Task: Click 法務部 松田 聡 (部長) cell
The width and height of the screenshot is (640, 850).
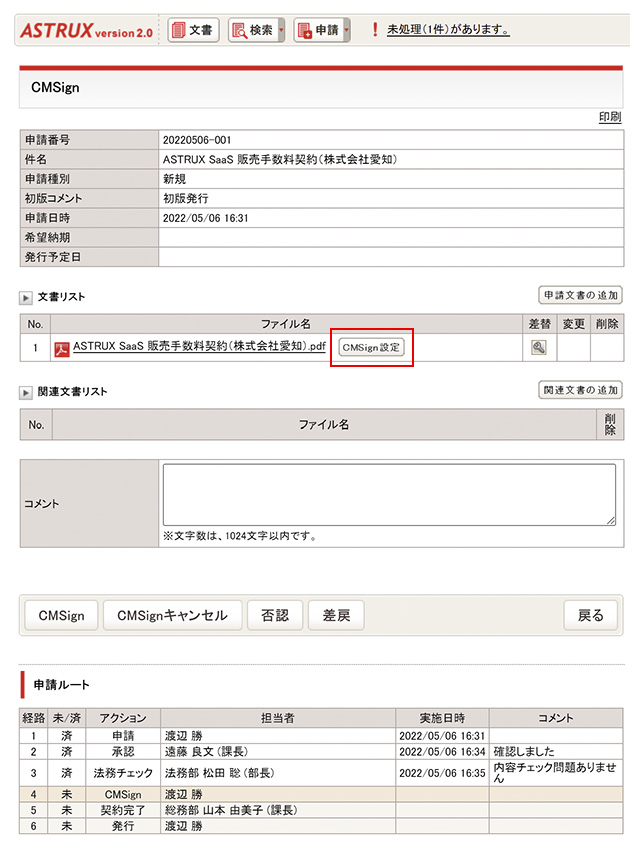Action: (278, 773)
